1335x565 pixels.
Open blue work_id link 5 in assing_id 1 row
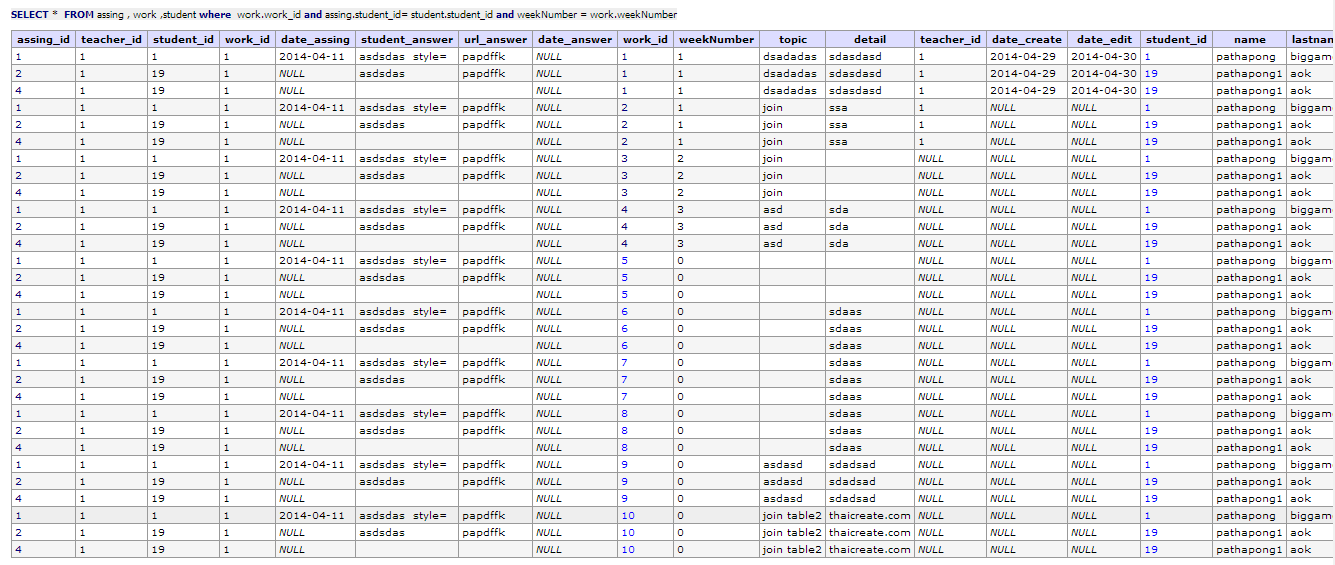click(x=625, y=260)
